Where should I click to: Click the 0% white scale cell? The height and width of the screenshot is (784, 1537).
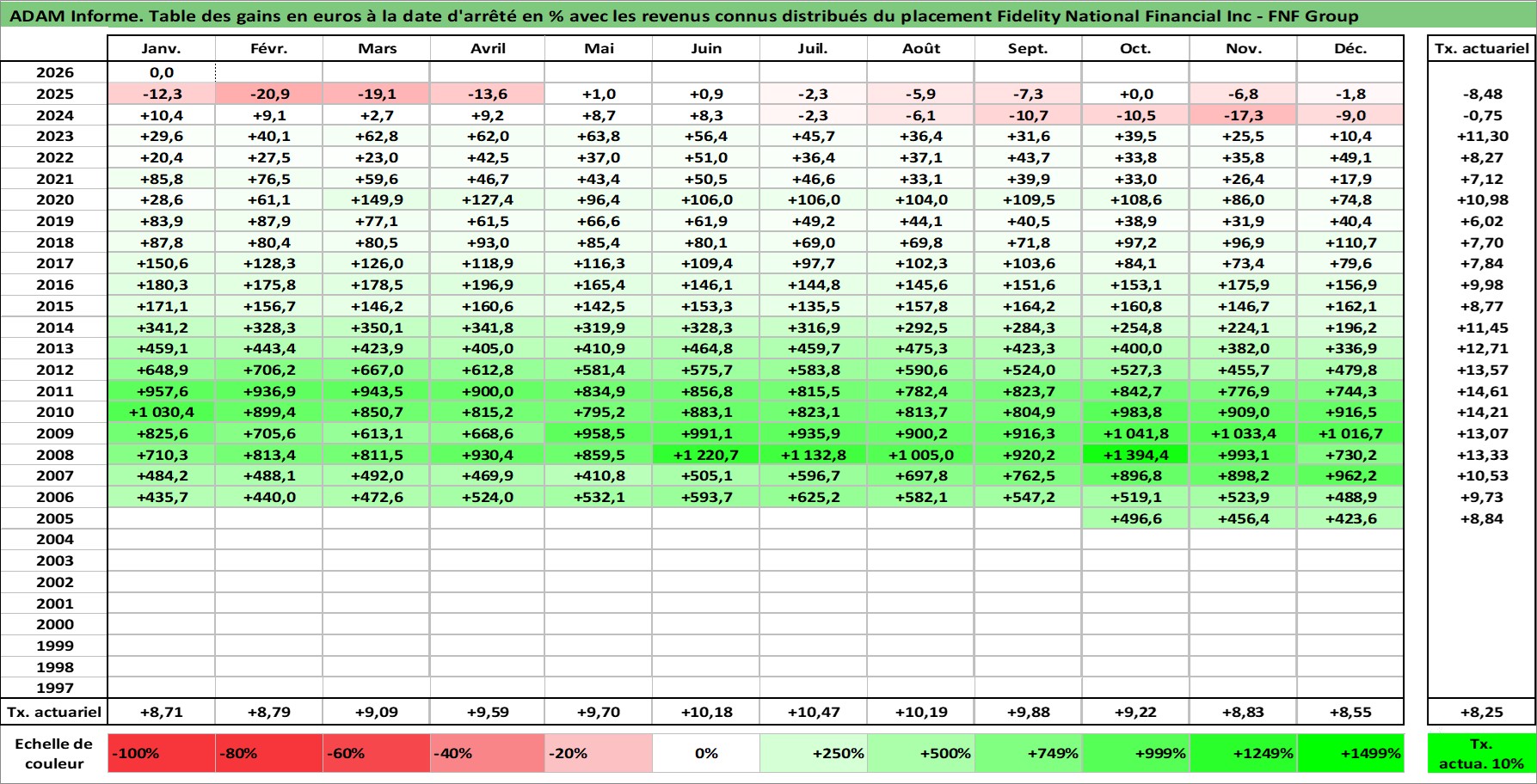[x=706, y=753]
